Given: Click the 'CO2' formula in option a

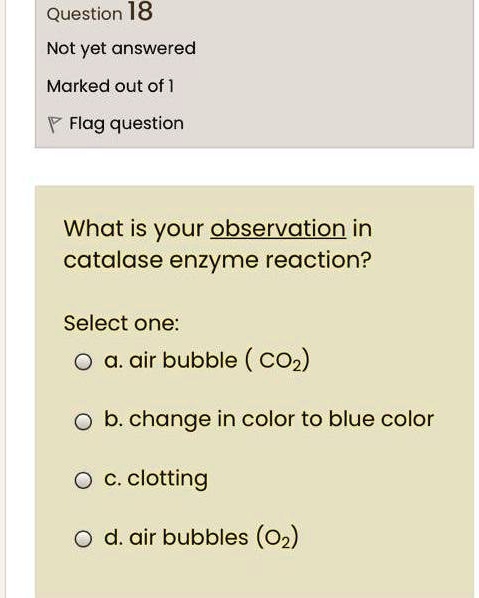Looking at the screenshot, I should pyautogui.click(x=279, y=362).
